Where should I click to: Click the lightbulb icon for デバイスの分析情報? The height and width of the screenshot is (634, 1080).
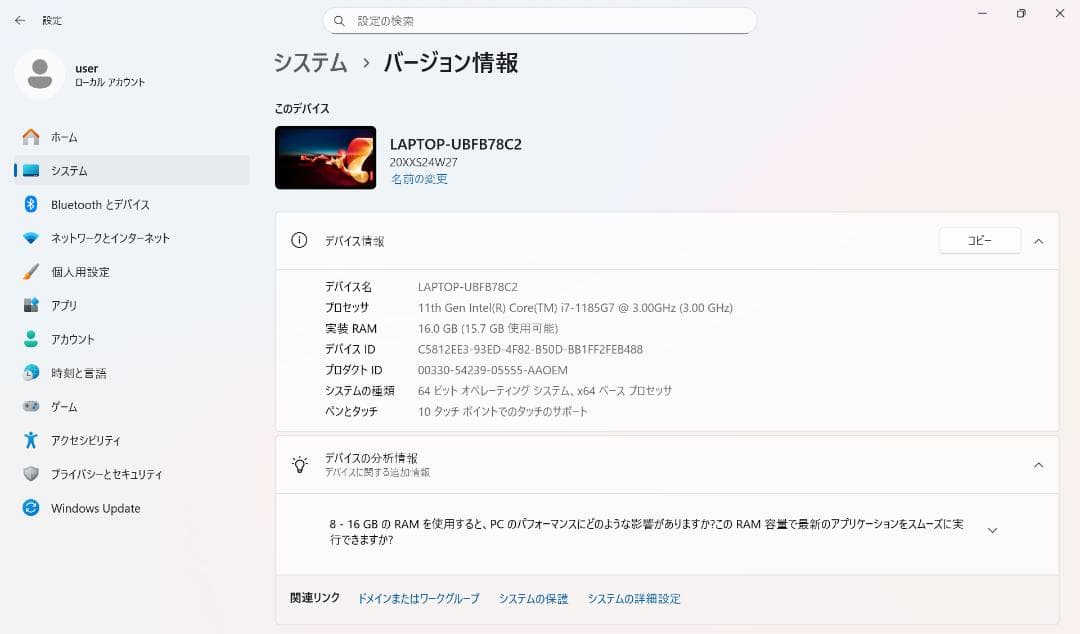(300, 464)
